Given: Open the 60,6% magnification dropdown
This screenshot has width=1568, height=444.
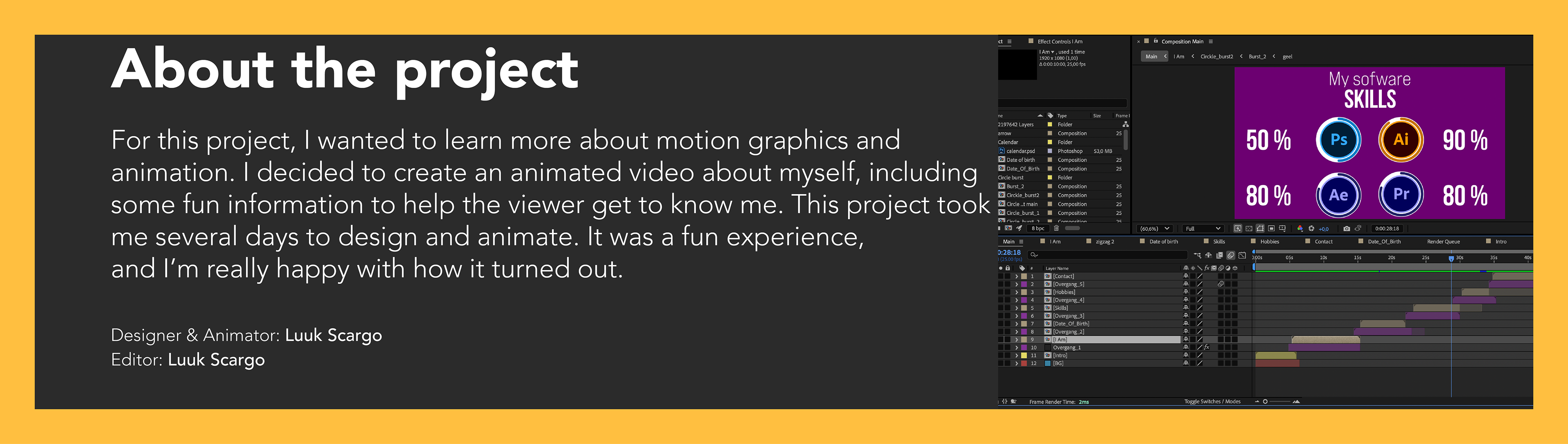Looking at the screenshot, I should 1155,229.
